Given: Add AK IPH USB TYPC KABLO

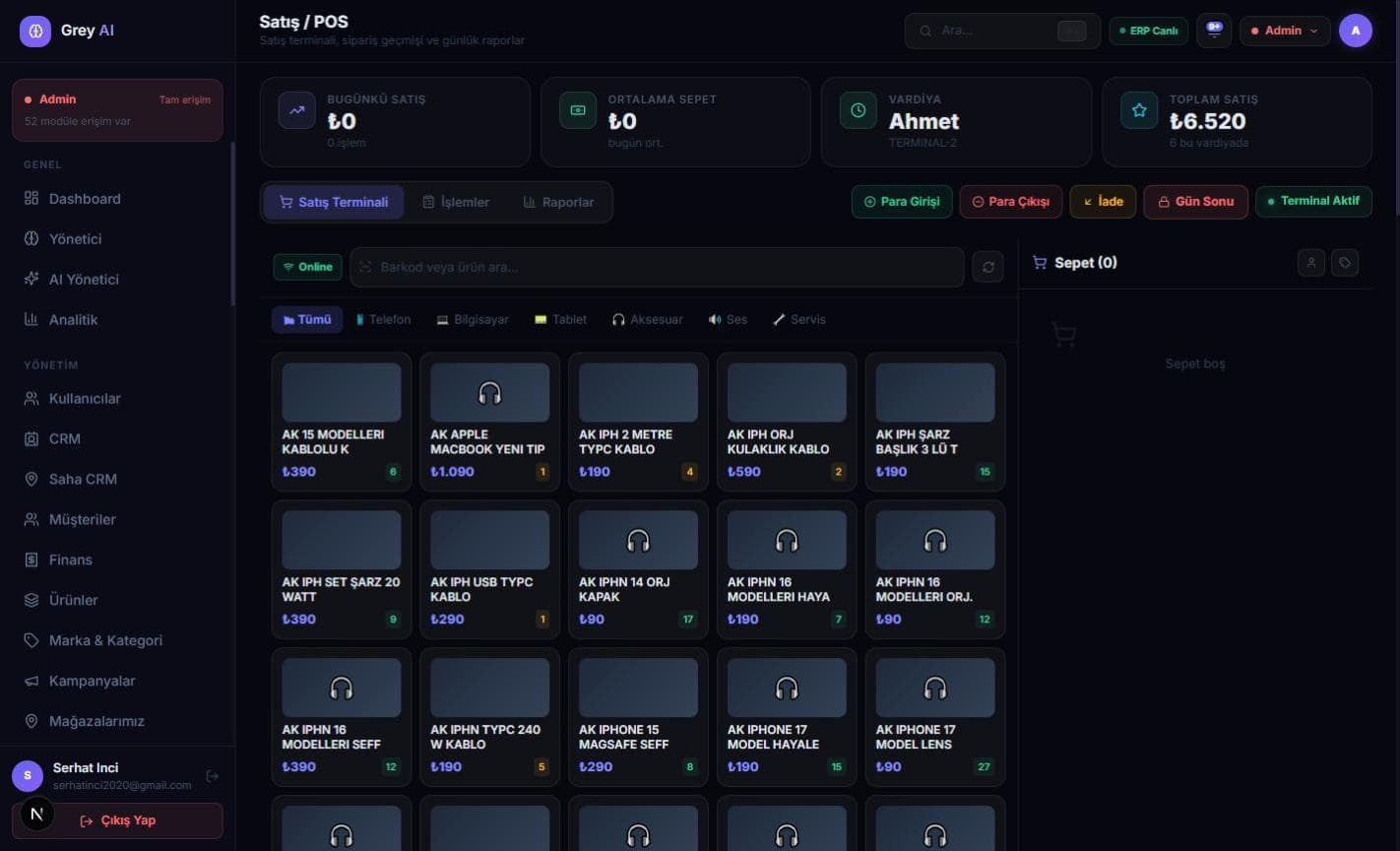Looking at the screenshot, I should click(x=490, y=569).
